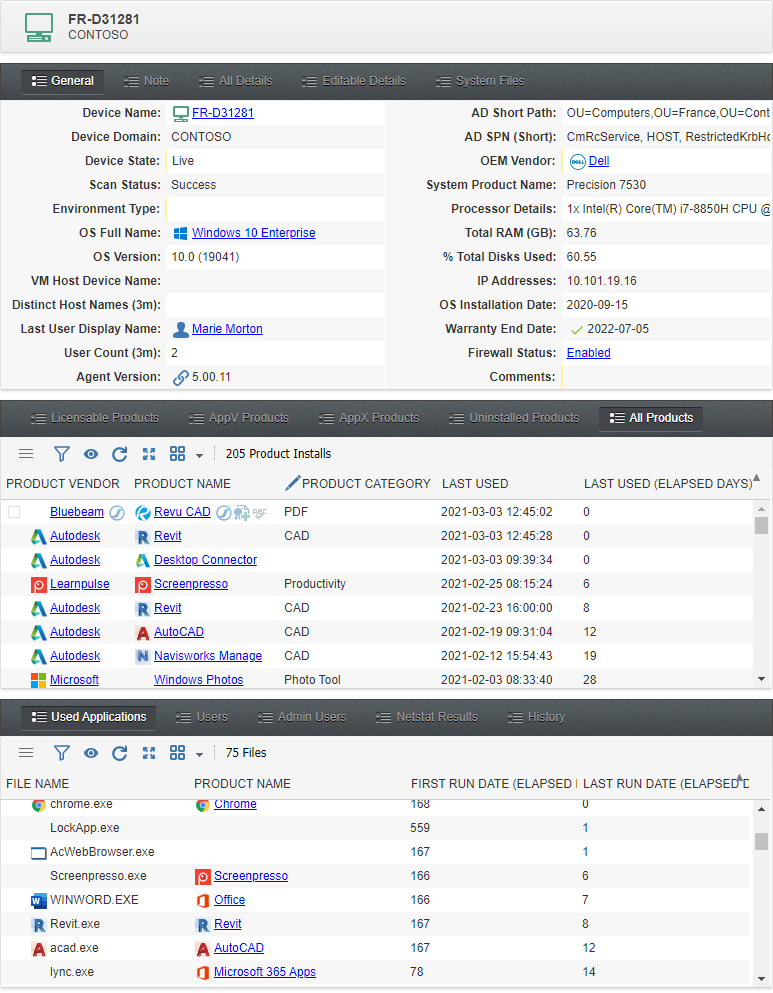773x993 pixels.
Task: Switch to the All Details tab
Action: 236,81
